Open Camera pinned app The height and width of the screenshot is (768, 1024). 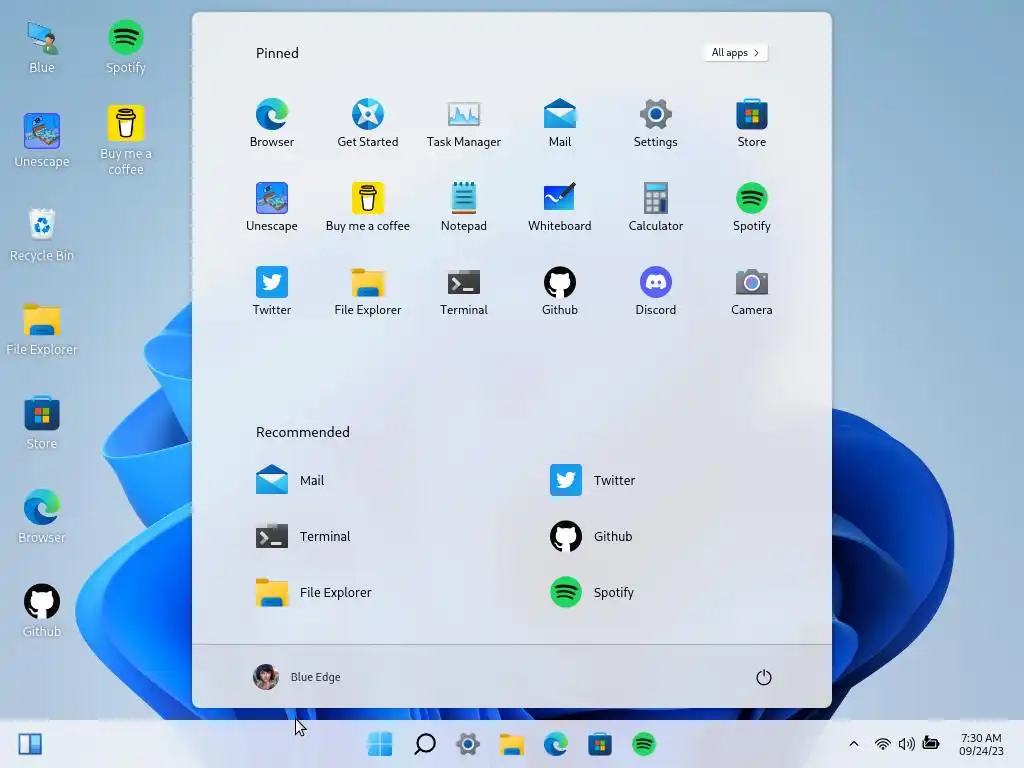752,291
